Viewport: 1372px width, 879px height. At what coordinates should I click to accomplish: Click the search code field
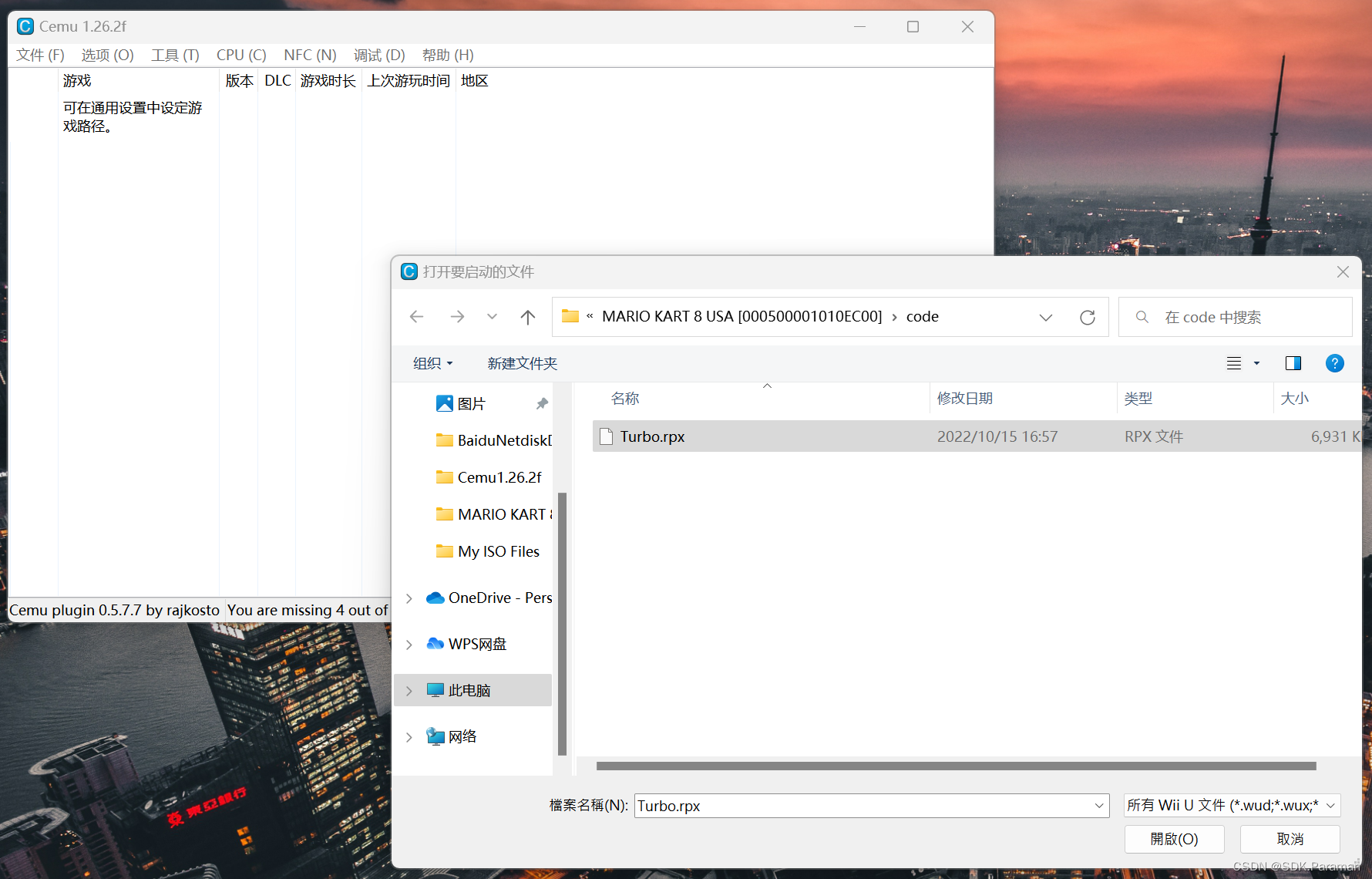click(x=1236, y=317)
